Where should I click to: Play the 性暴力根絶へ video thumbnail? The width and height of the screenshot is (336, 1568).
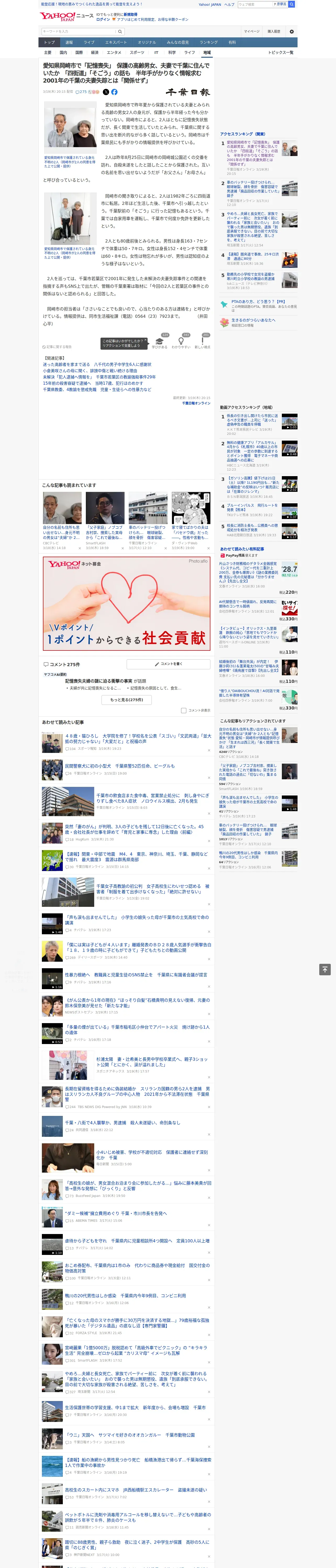(52, 978)
